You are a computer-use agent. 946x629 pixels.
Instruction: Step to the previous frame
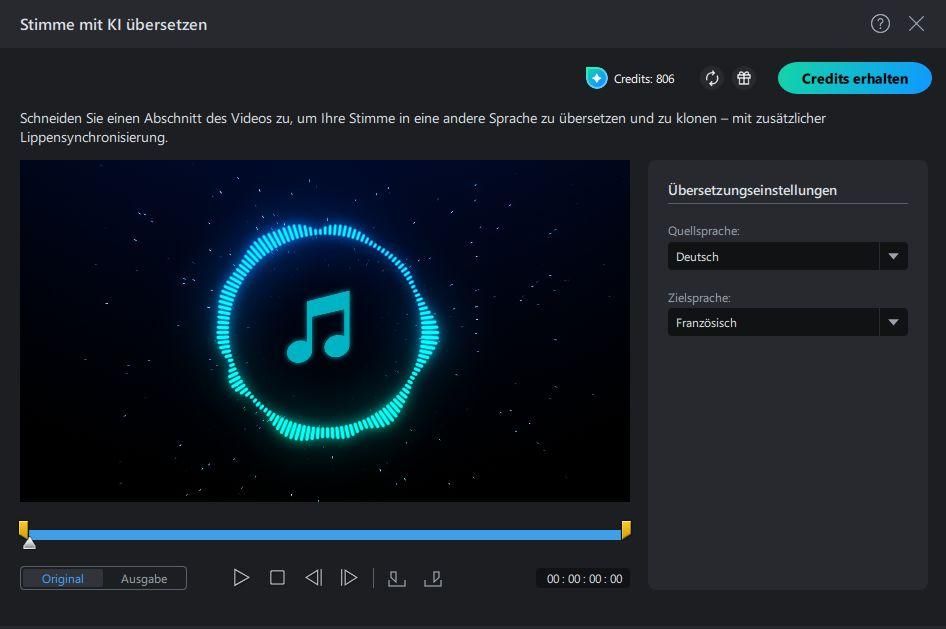pyautogui.click(x=313, y=578)
